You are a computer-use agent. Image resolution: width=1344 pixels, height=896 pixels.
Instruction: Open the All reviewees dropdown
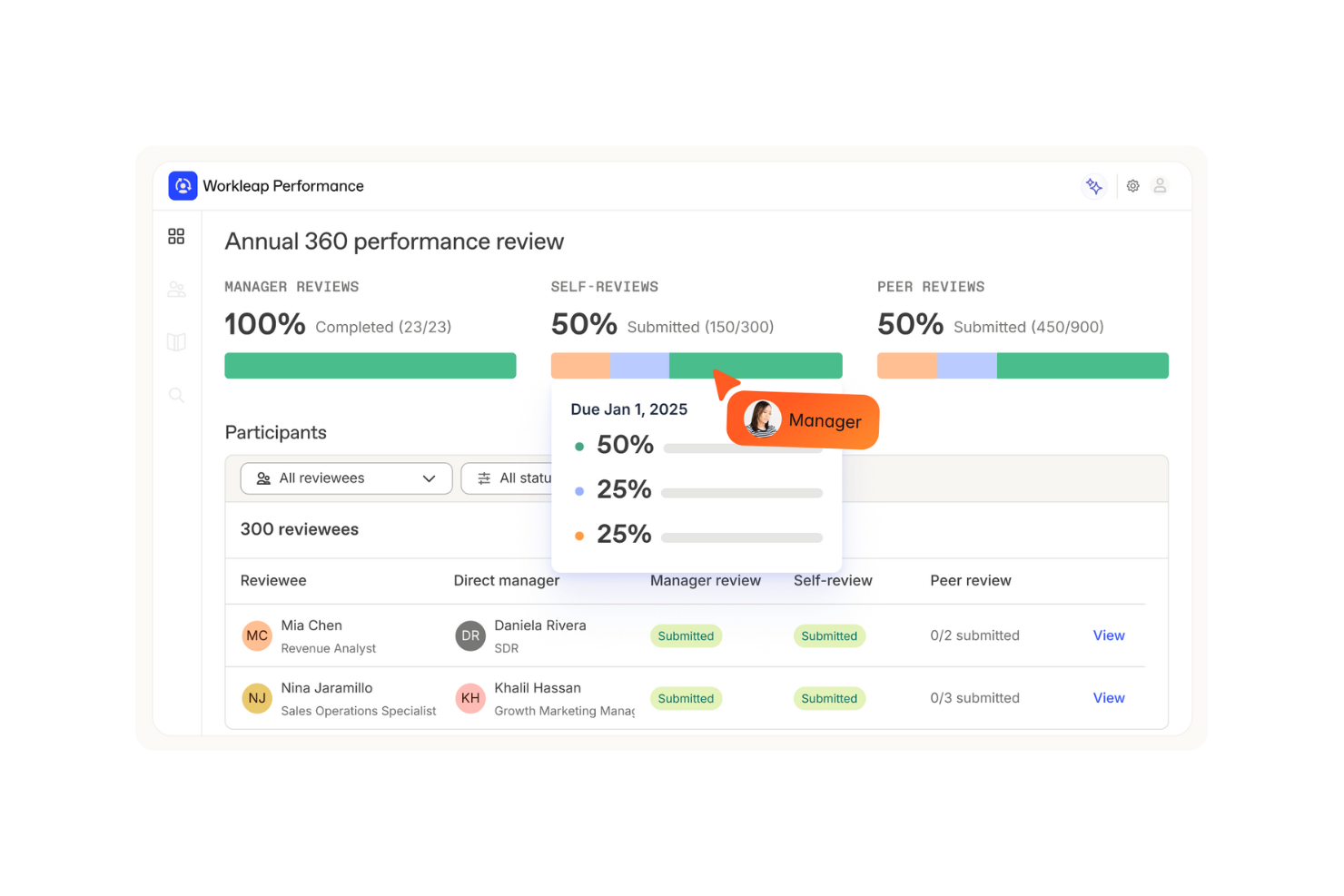(x=345, y=478)
